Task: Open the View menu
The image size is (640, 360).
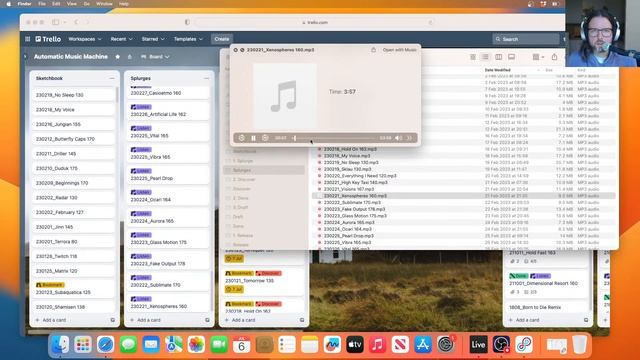Action: pyautogui.click(x=72, y=4)
